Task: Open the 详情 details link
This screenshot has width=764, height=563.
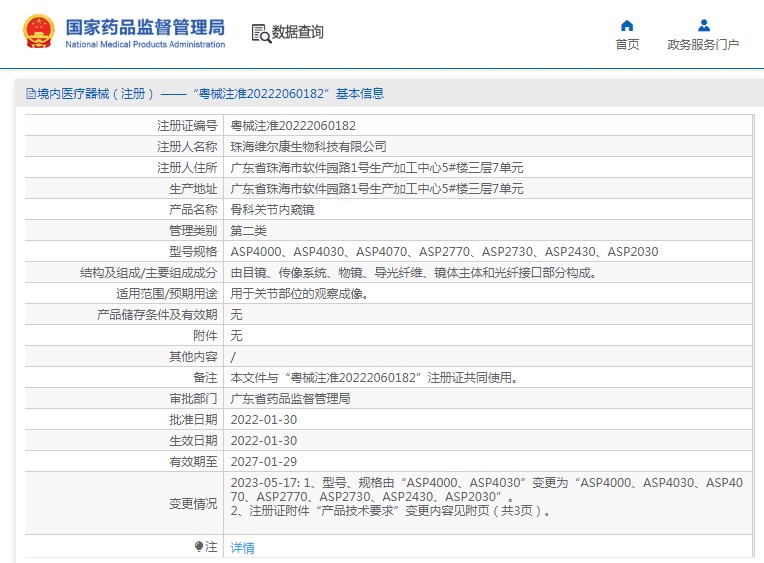Action: [x=242, y=547]
